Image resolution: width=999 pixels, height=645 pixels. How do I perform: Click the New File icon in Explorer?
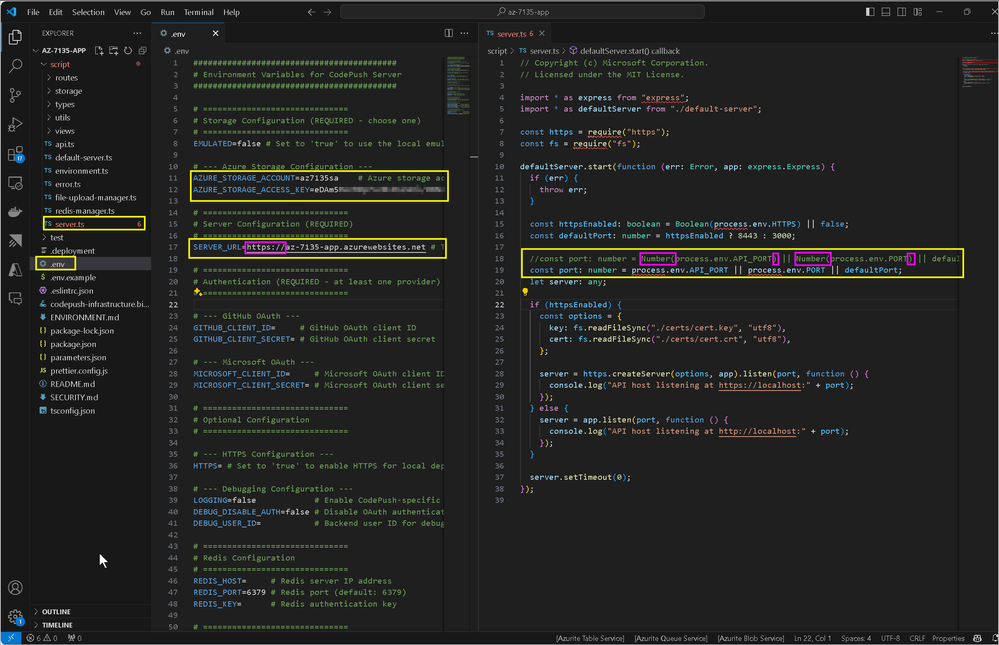coord(99,50)
